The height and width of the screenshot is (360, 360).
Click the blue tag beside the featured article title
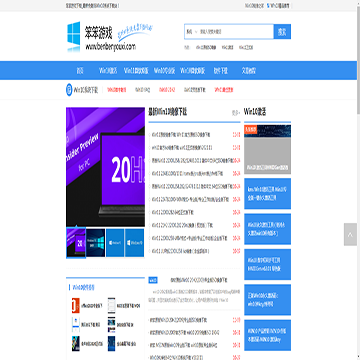[x=153, y=280]
